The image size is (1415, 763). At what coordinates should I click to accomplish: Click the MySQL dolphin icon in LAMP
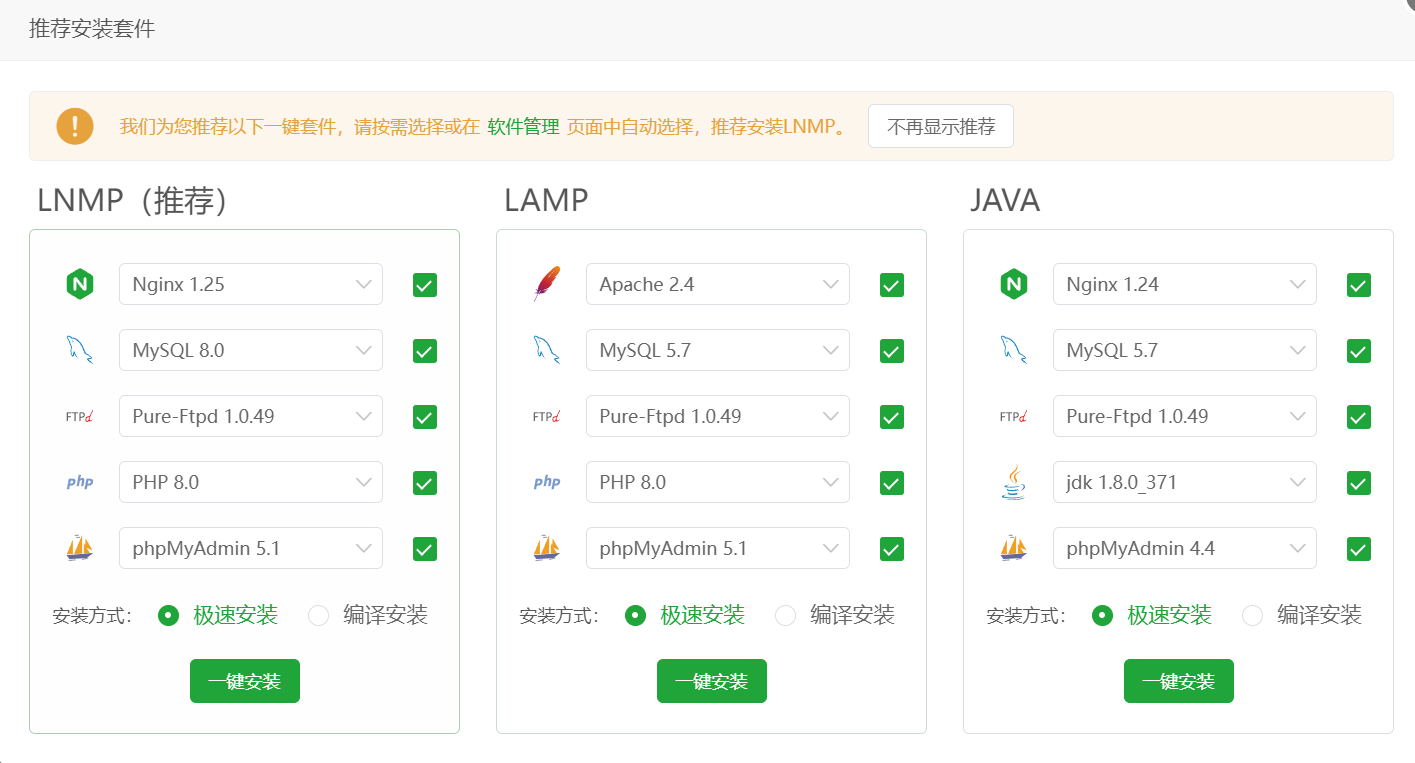pyautogui.click(x=547, y=350)
